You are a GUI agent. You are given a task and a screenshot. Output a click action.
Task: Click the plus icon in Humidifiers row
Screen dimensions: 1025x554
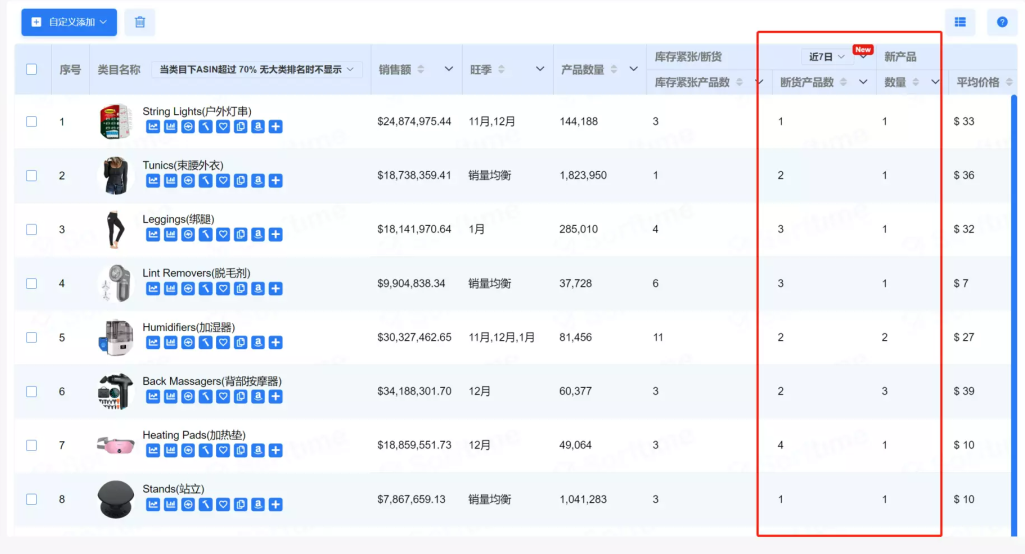[x=276, y=343]
